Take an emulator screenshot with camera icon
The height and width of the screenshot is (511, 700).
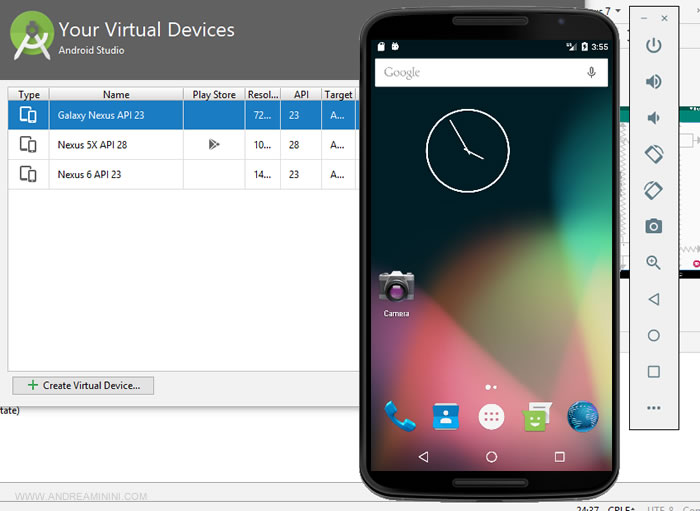654,226
